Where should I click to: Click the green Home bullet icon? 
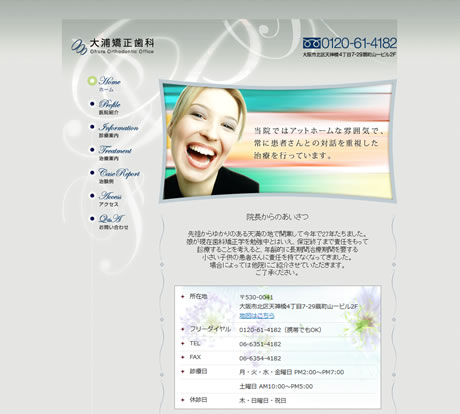point(92,81)
